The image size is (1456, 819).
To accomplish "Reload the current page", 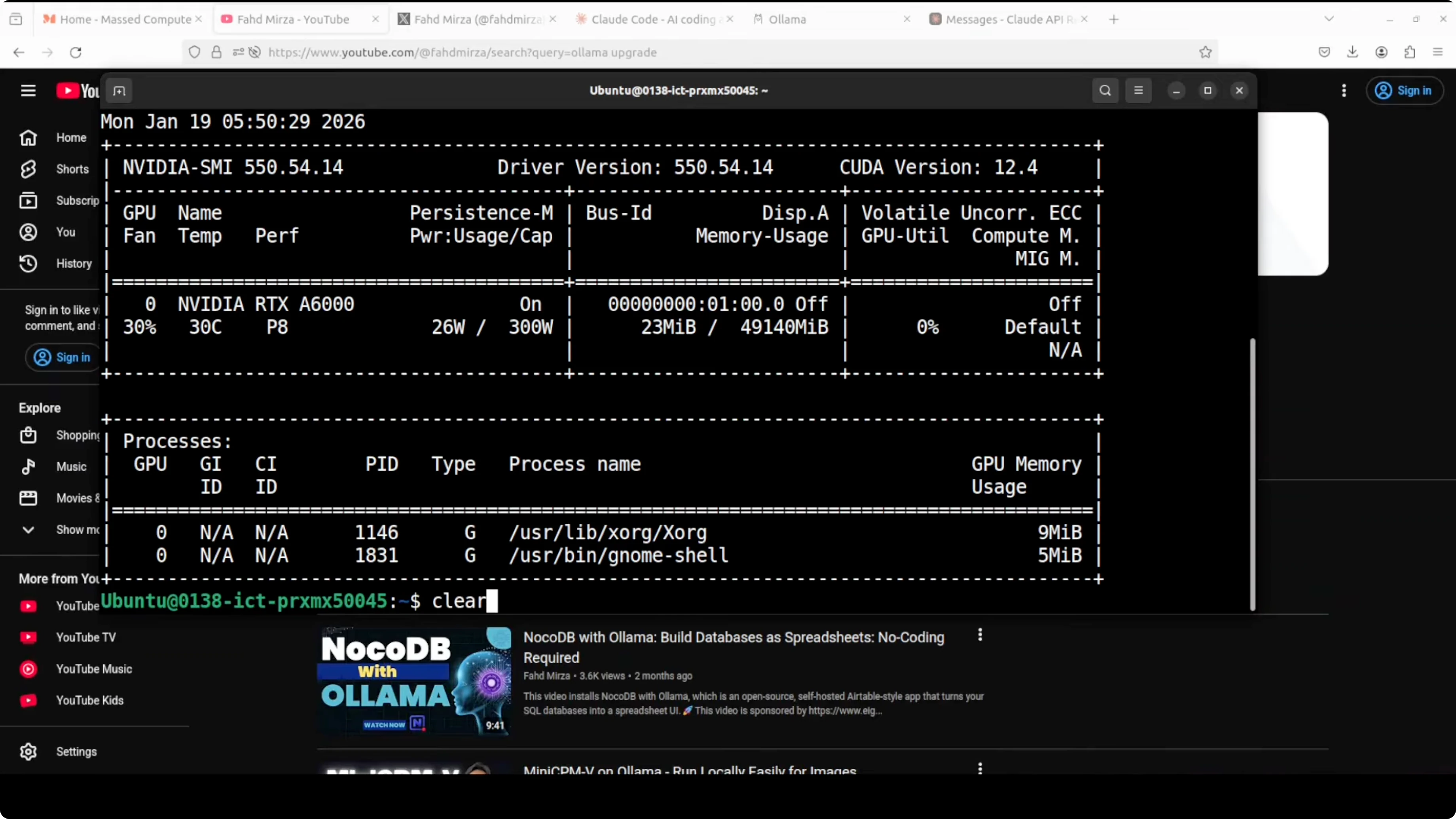I will [x=76, y=53].
